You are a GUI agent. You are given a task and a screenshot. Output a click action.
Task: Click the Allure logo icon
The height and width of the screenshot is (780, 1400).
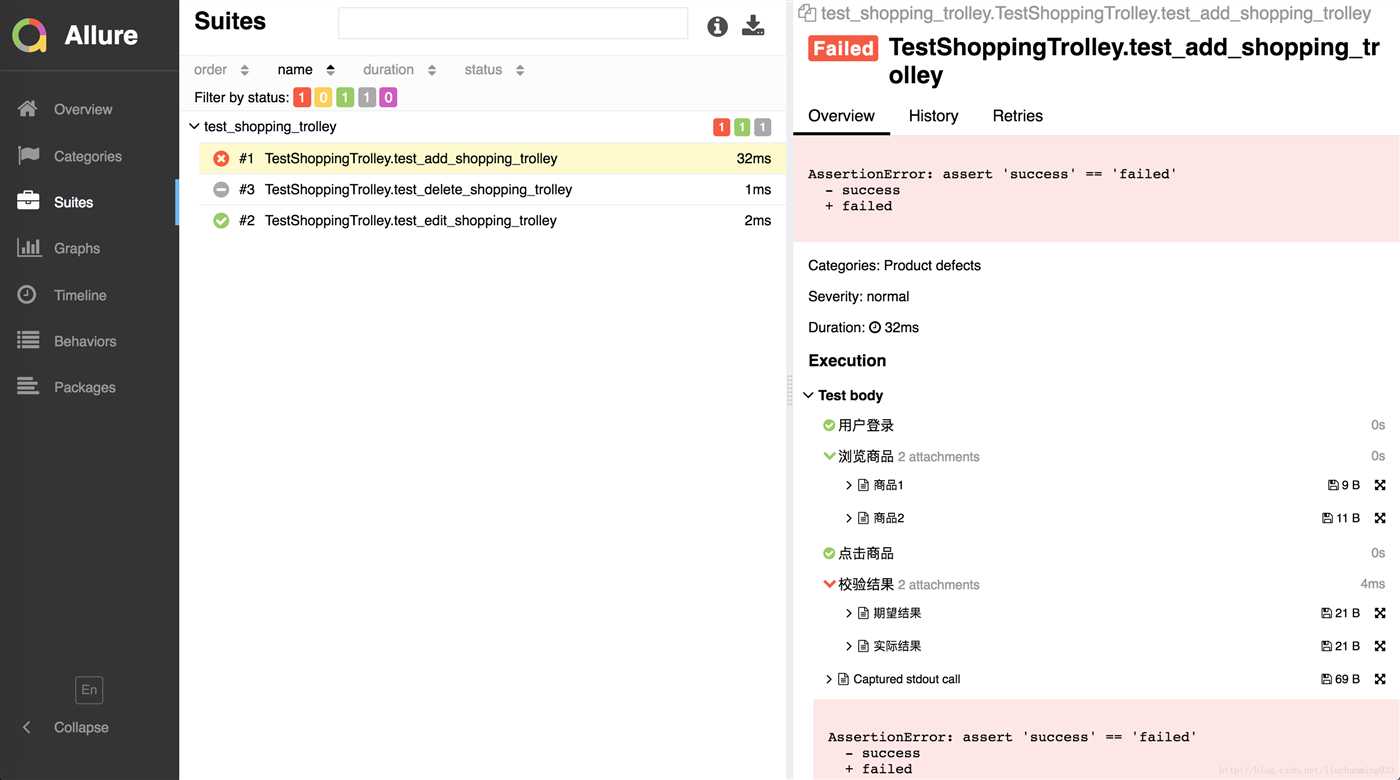[30, 35]
